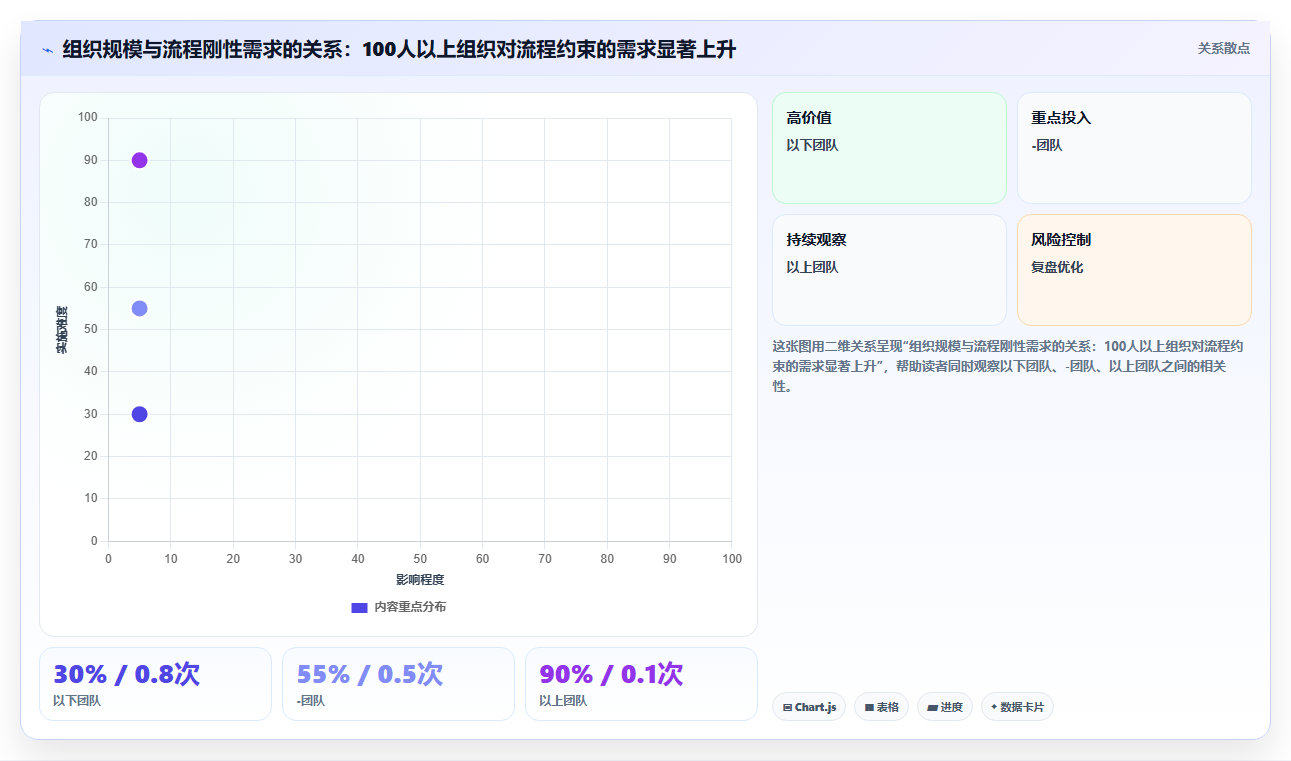Click the 关系散点 label in header
The height and width of the screenshot is (761, 1291).
tap(1223, 48)
